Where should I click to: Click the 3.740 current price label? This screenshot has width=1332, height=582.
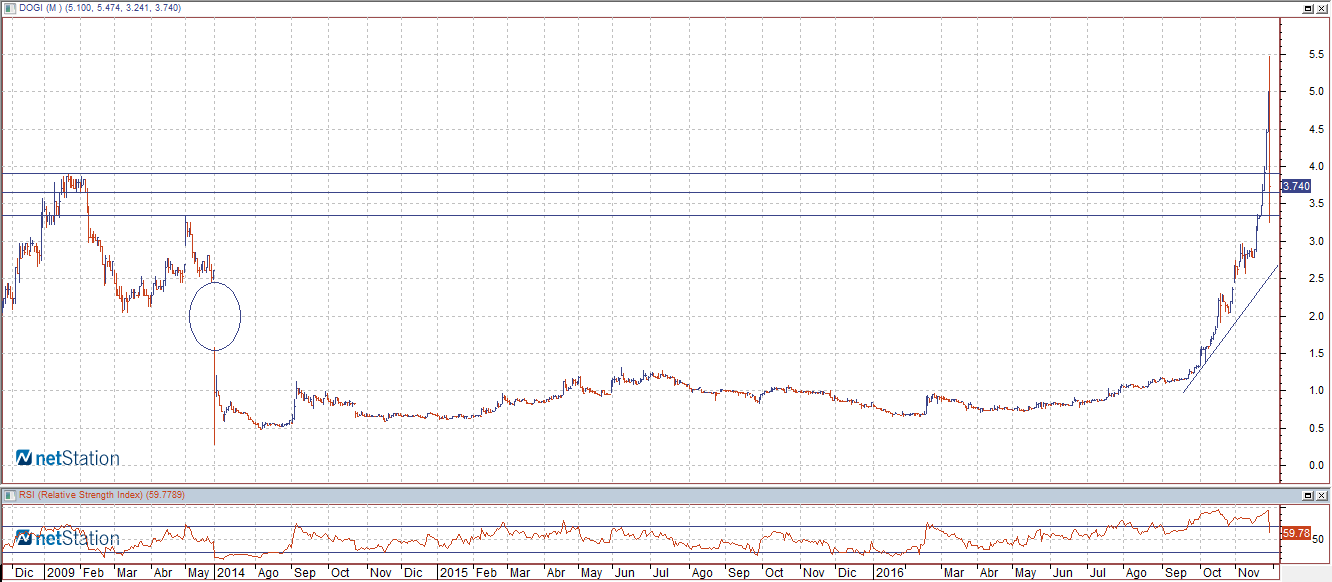point(1296,186)
